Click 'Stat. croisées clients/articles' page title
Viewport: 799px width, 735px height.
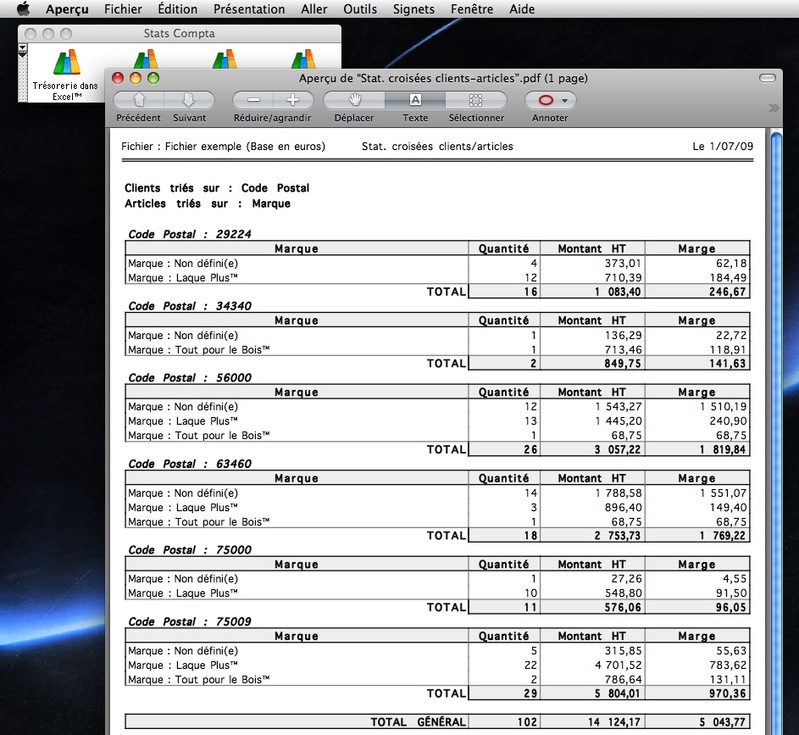437,146
